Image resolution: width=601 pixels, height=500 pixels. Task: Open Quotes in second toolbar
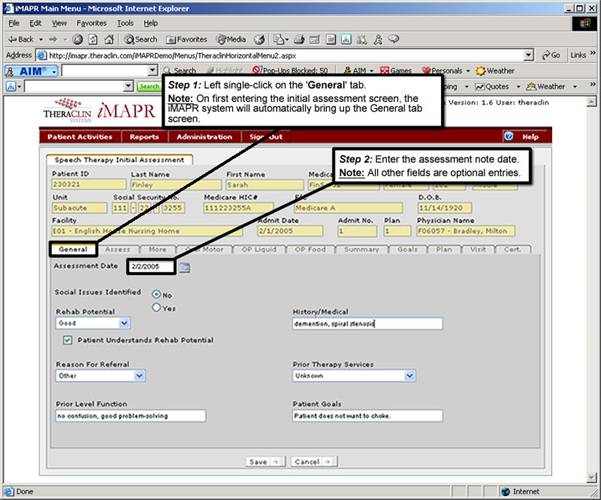(x=493, y=87)
